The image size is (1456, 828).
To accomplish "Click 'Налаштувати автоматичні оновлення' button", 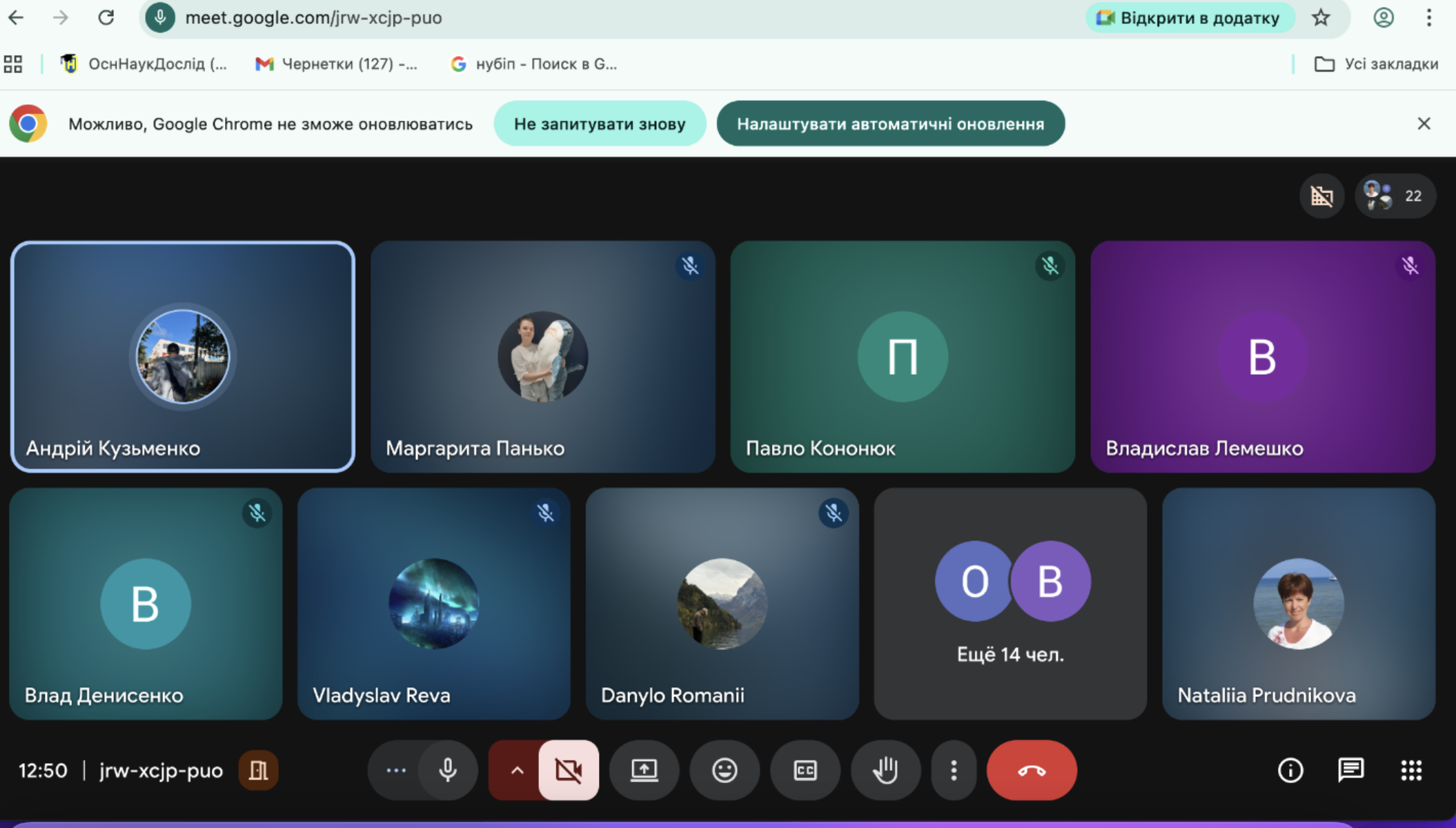I will [890, 124].
